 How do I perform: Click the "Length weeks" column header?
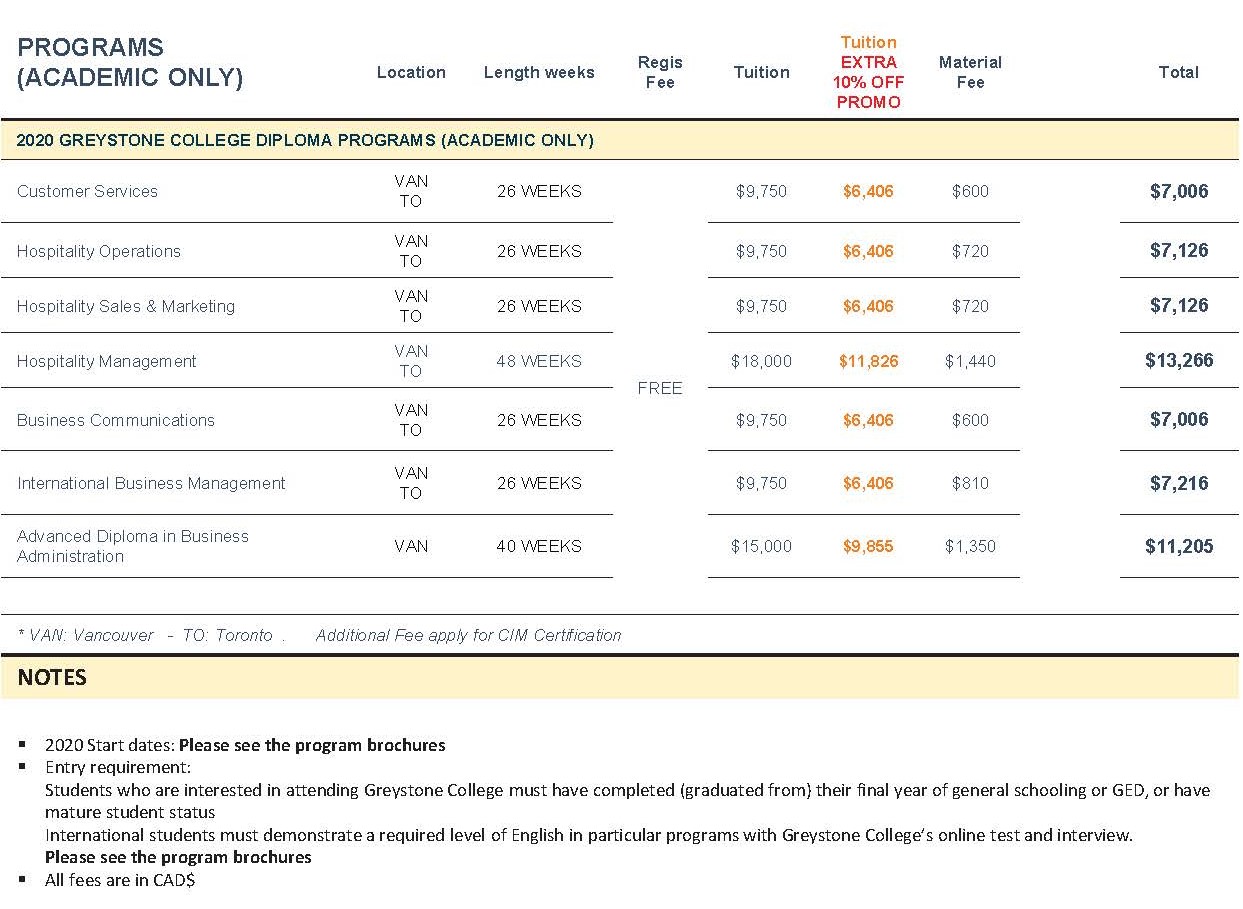click(x=539, y=72)
